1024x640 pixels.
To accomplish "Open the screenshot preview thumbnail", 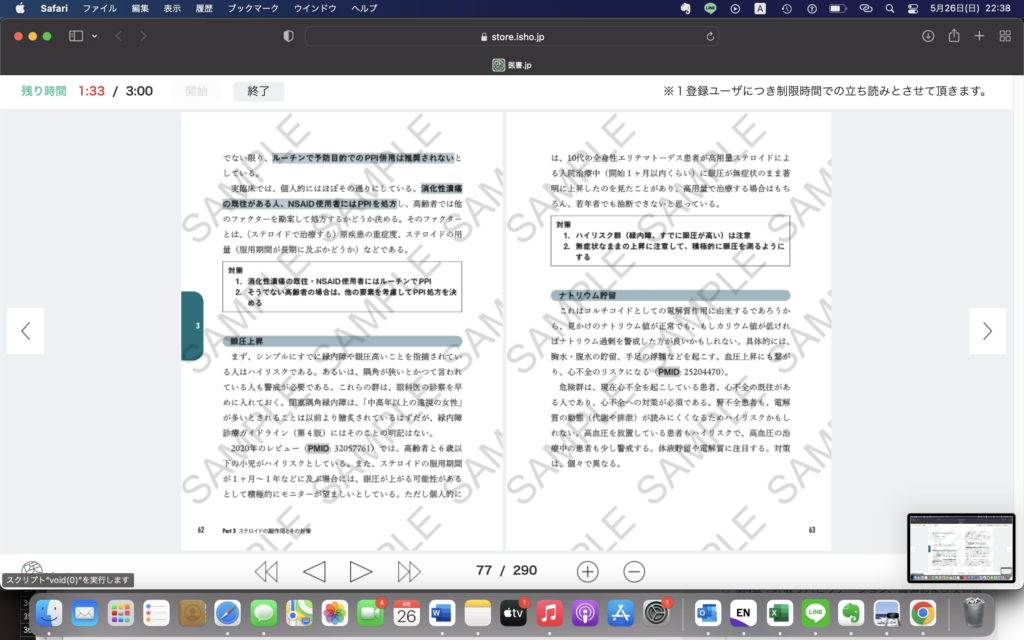I will pos(960,548).
